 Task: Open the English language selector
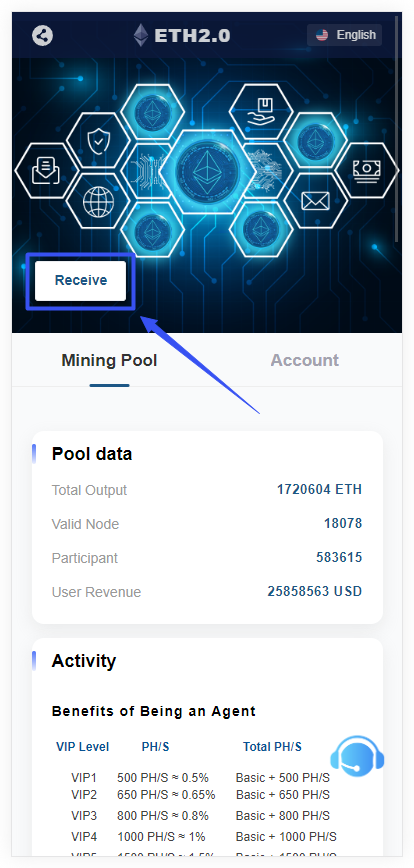tap(344, 35)
